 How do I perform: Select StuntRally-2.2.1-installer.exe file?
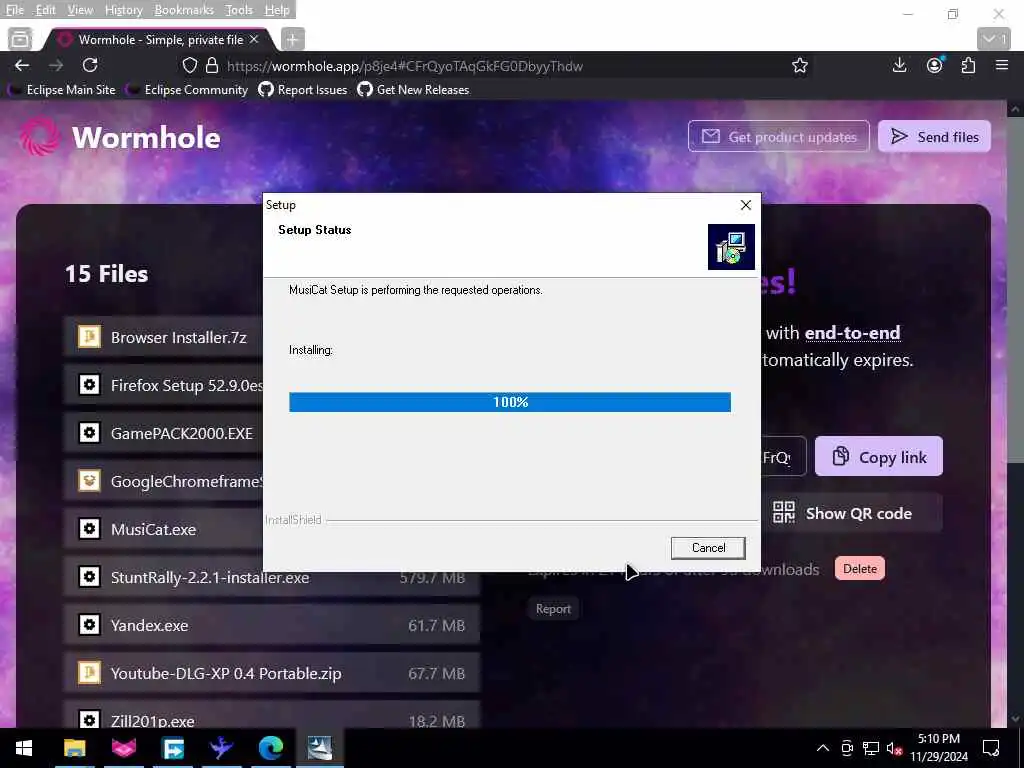pos(272,577)
